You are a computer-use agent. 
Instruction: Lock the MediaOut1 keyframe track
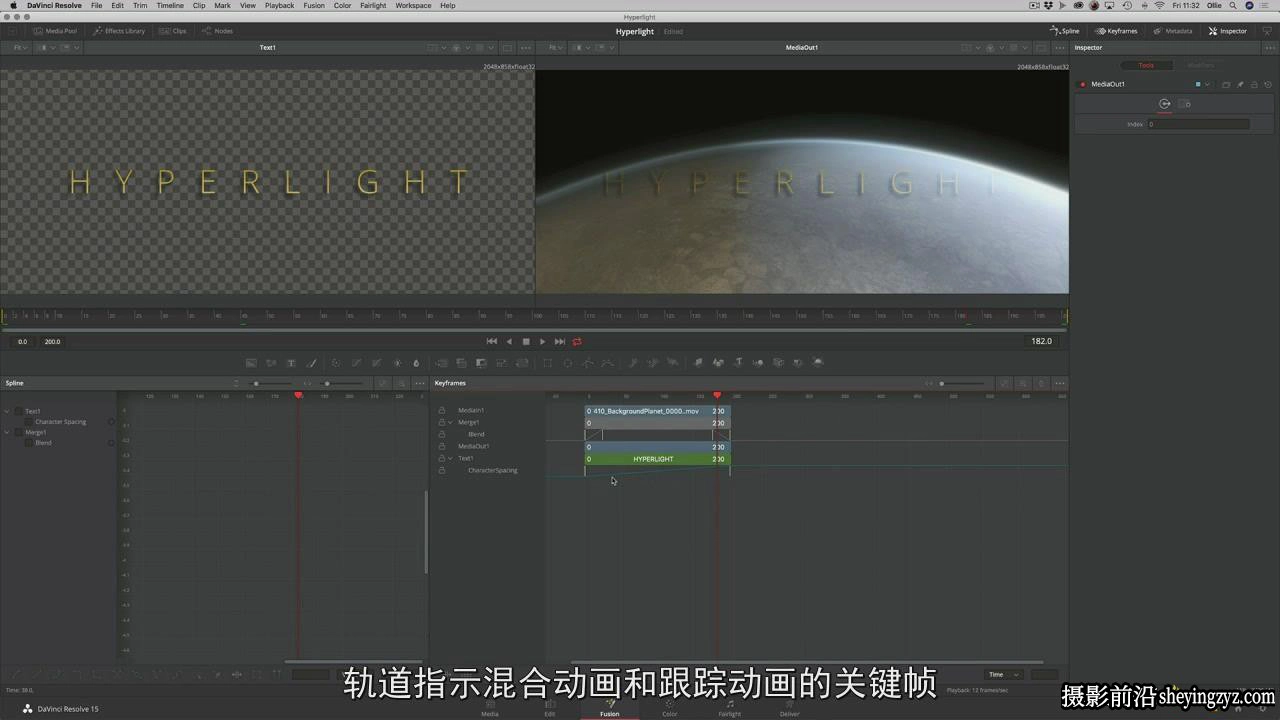pos(441,446)
